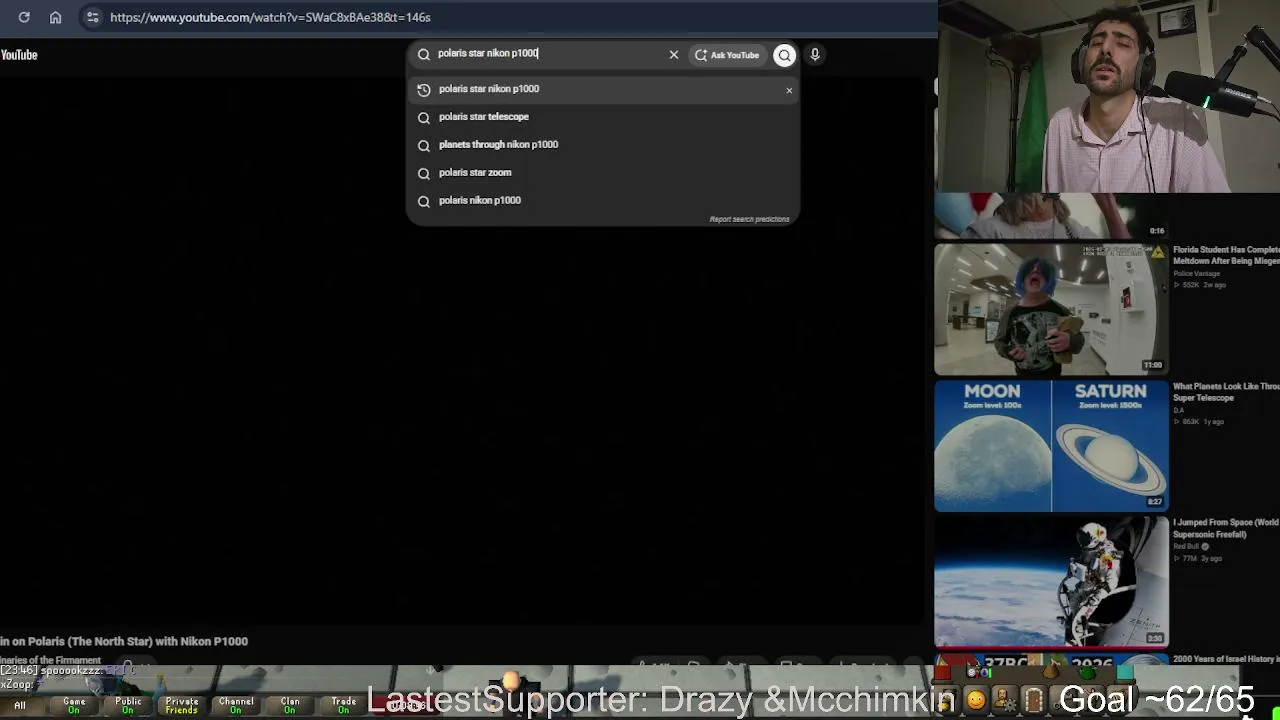The height and width of the screenshot is (720, 1280).
Task: Go to the browser home page icon
Action: coord(56,17)
